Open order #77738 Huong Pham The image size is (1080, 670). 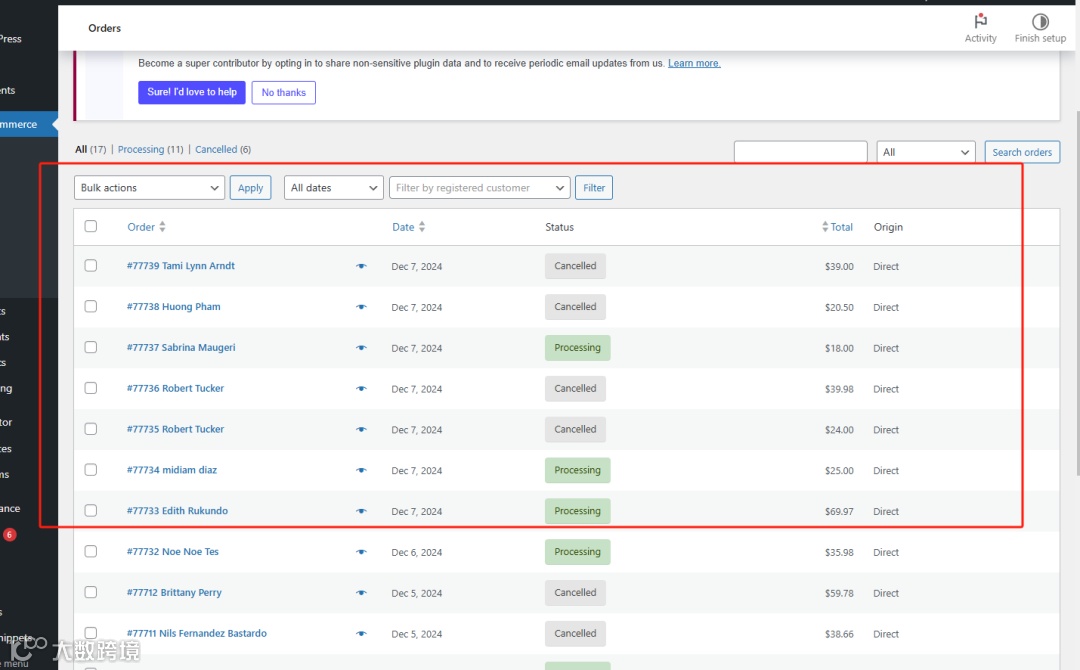174,307
